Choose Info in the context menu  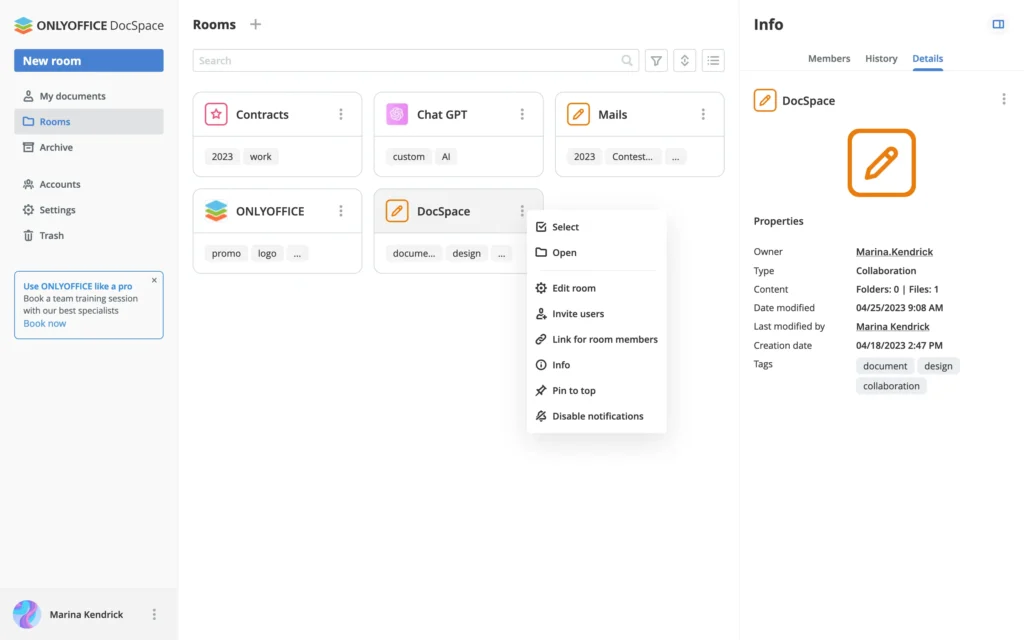click(596, 364)
